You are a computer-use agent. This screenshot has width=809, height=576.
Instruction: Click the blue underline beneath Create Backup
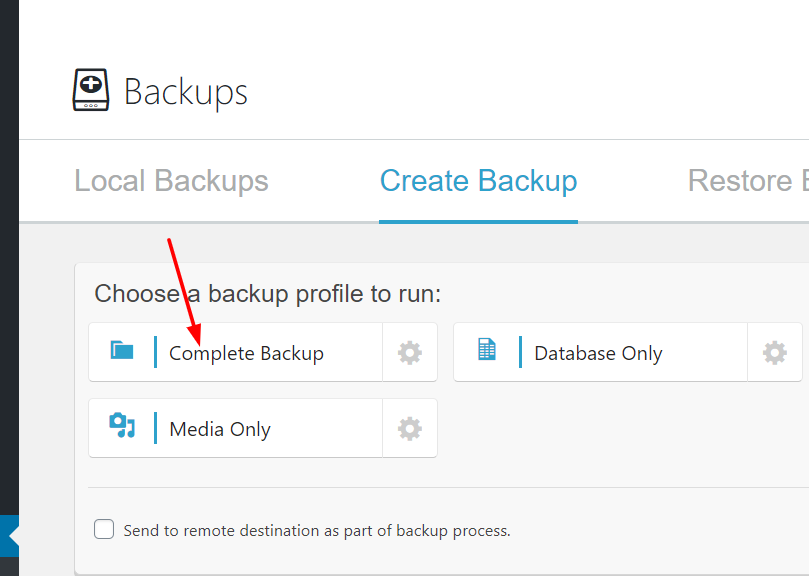pos(478,222)
